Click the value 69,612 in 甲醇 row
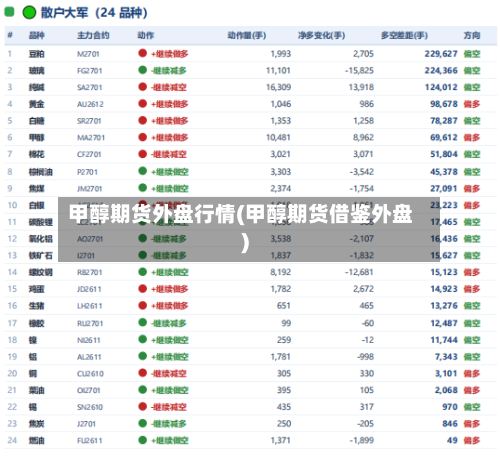500x460 pixels. (x=444, y=137)
